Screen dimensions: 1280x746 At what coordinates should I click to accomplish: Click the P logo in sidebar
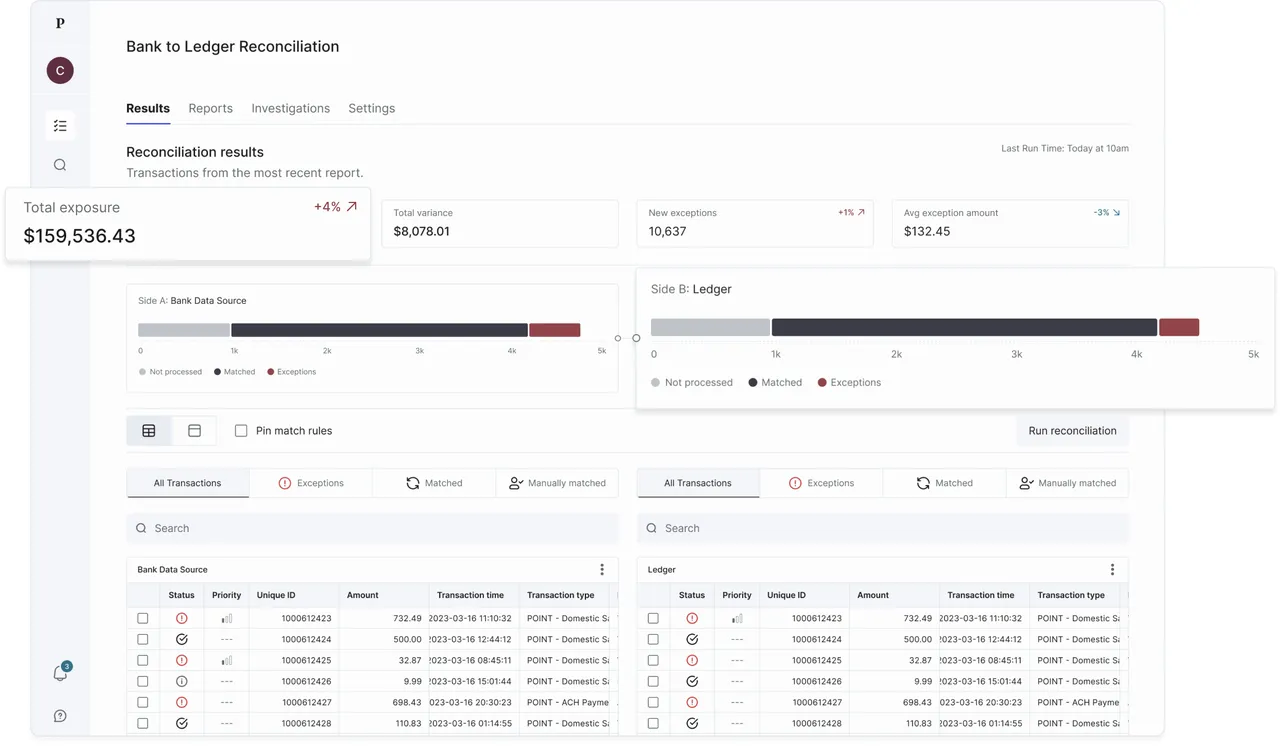tap(60, 23)
